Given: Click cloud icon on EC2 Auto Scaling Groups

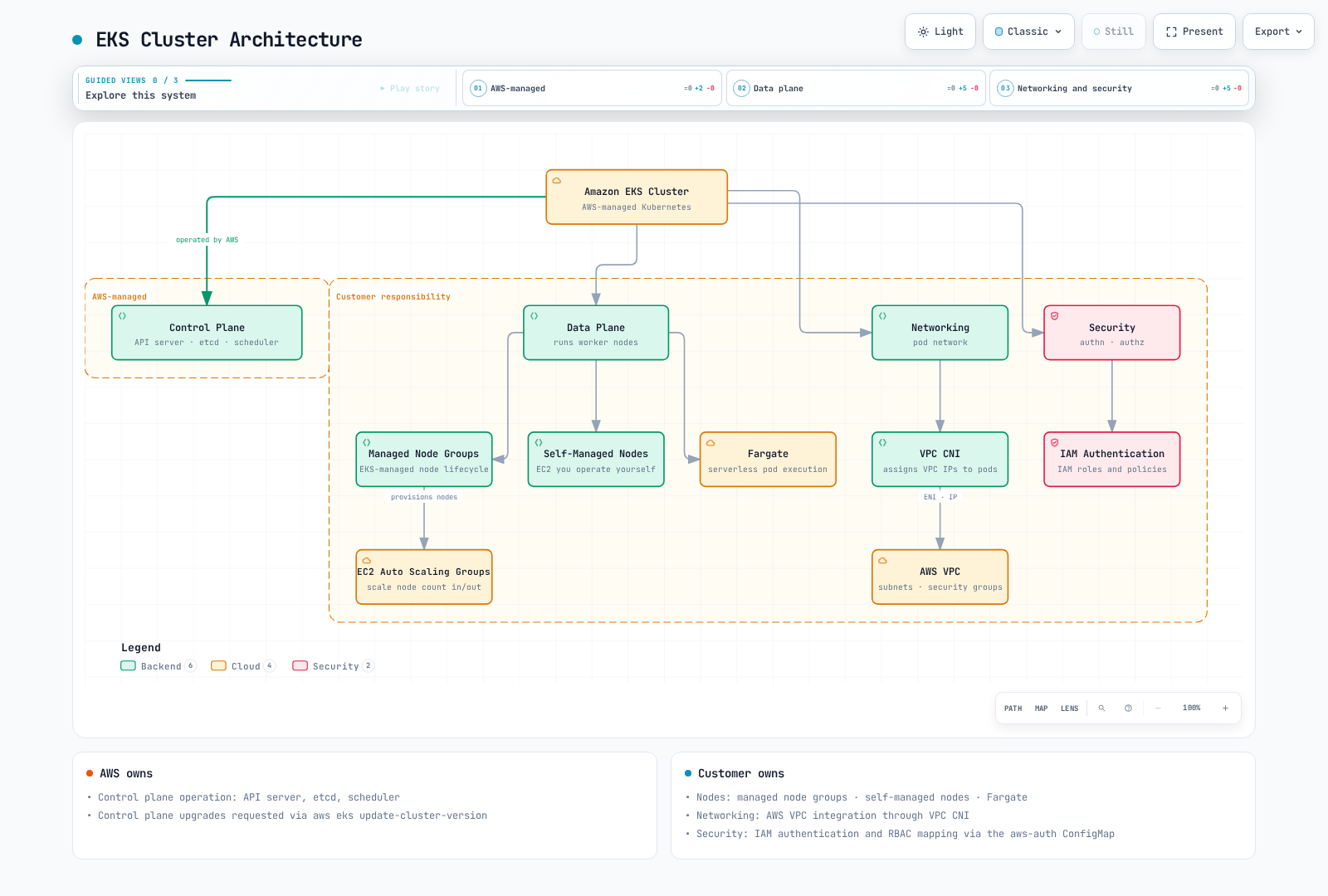Looking at the screenshot, I should coord(366,560).
